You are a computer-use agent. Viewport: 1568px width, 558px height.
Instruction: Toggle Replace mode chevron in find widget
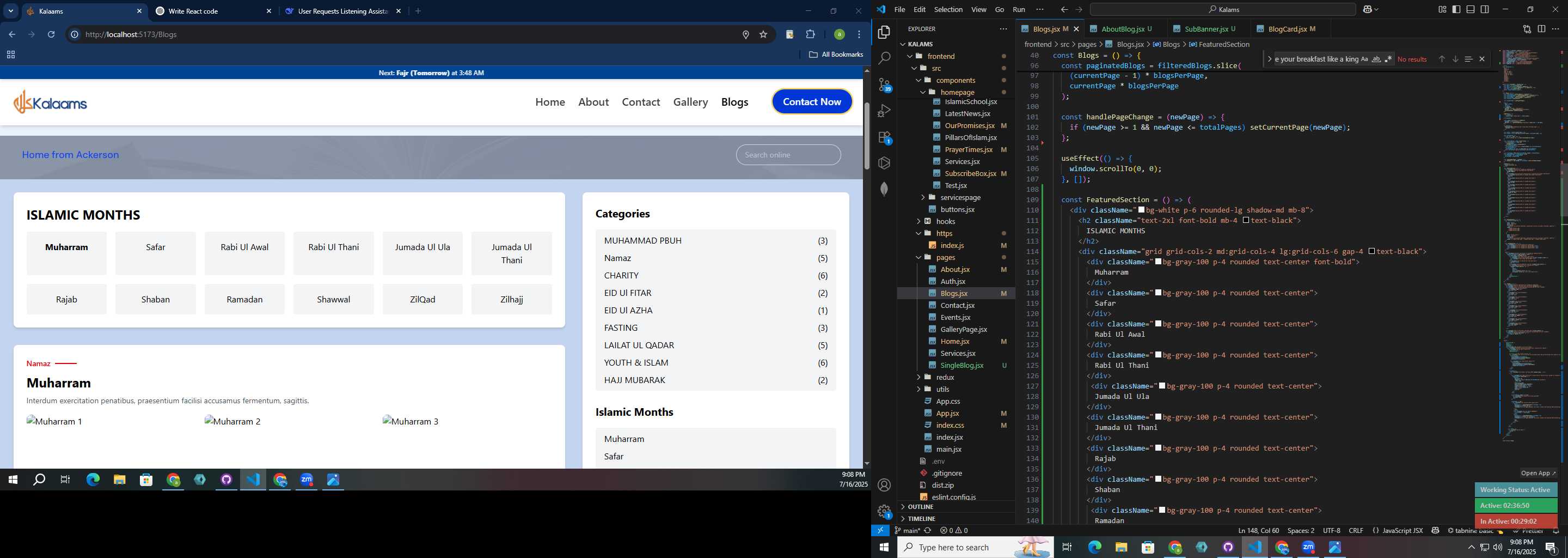(x=1270, y=59)
